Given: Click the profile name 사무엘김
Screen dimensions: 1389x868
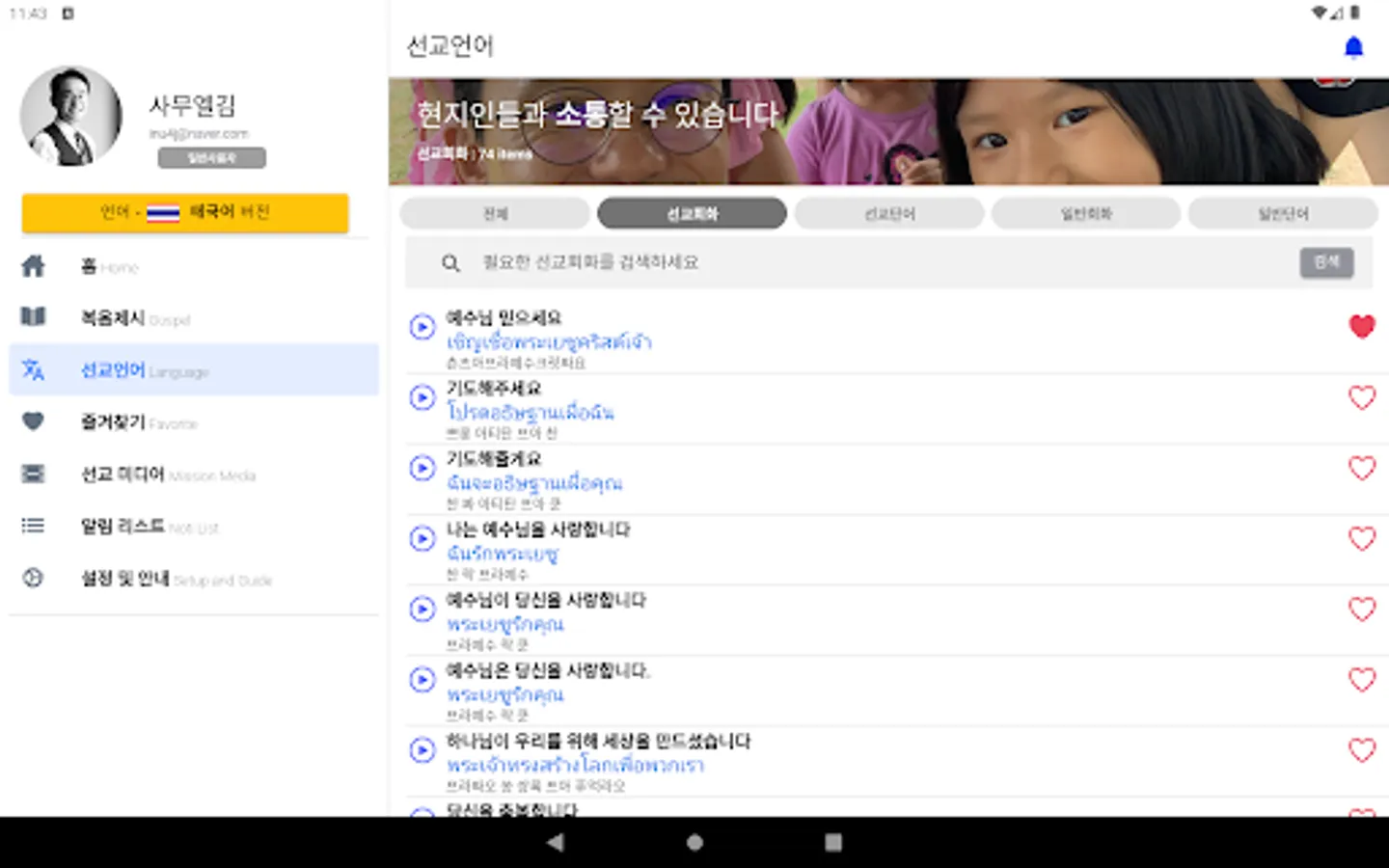Looking at the screenshot, I should (x=192, y=106).
